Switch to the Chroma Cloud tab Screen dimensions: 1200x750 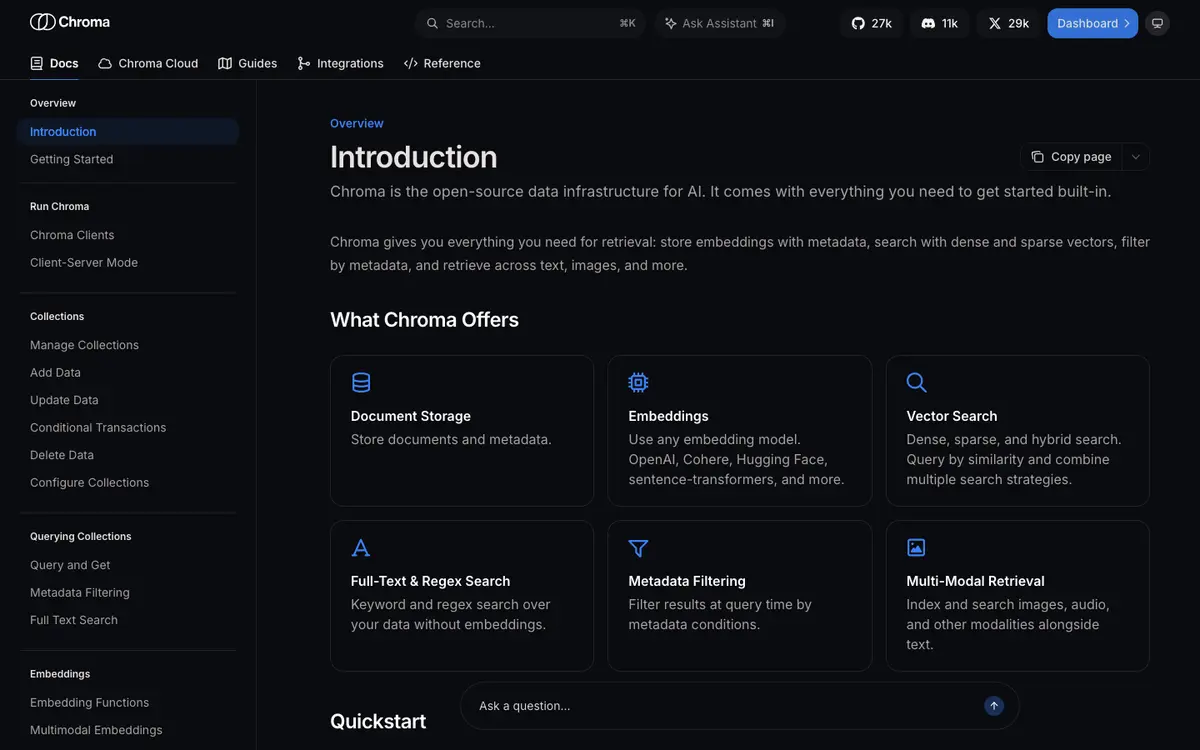pyautogui.click(x=148, y=63)
